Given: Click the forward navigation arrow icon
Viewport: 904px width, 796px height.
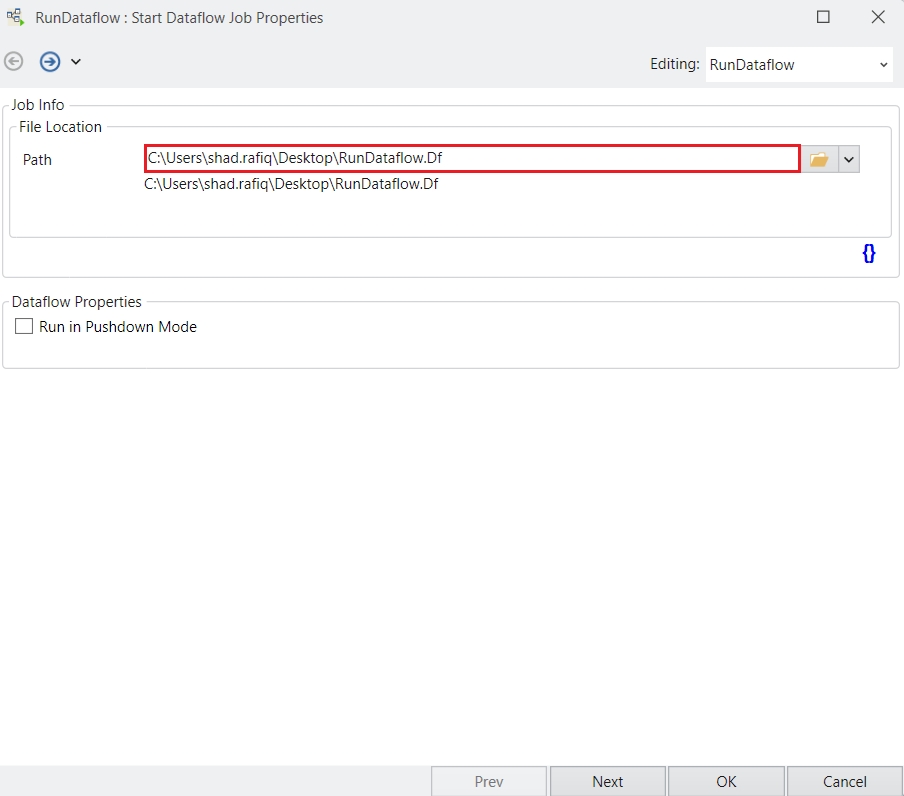Looking at the screenshot, I should [x=49, y=62].
